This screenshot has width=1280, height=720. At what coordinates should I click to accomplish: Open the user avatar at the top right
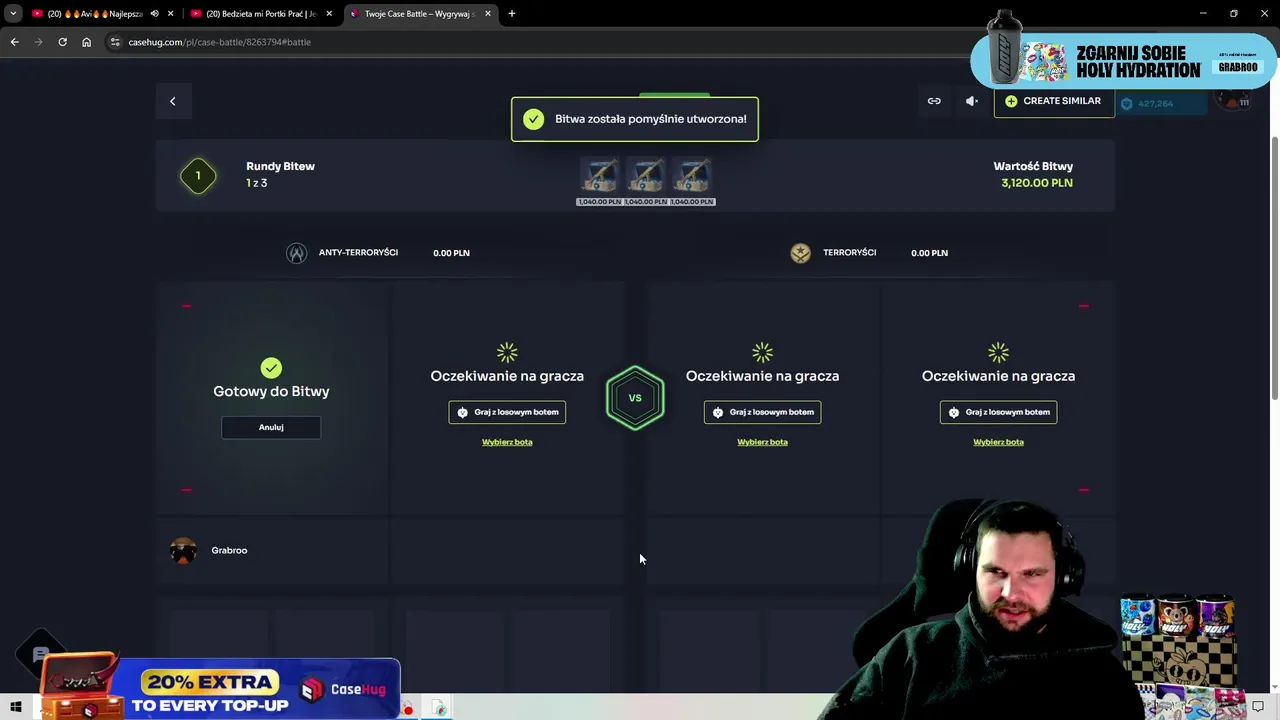(1232, 100)
